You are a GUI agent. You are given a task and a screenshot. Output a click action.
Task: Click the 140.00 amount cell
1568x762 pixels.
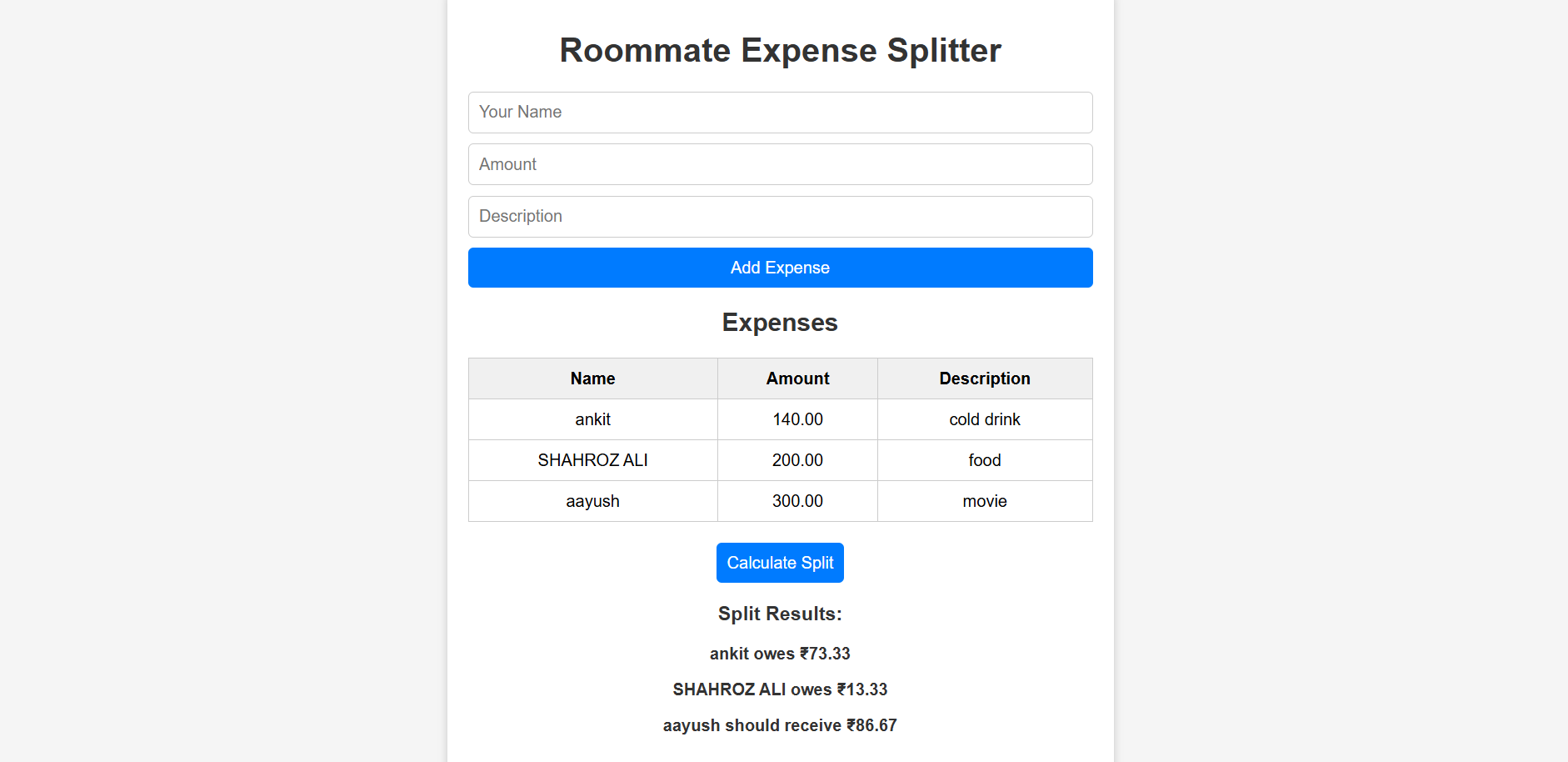pyautogui.click(x=797, y=419)
